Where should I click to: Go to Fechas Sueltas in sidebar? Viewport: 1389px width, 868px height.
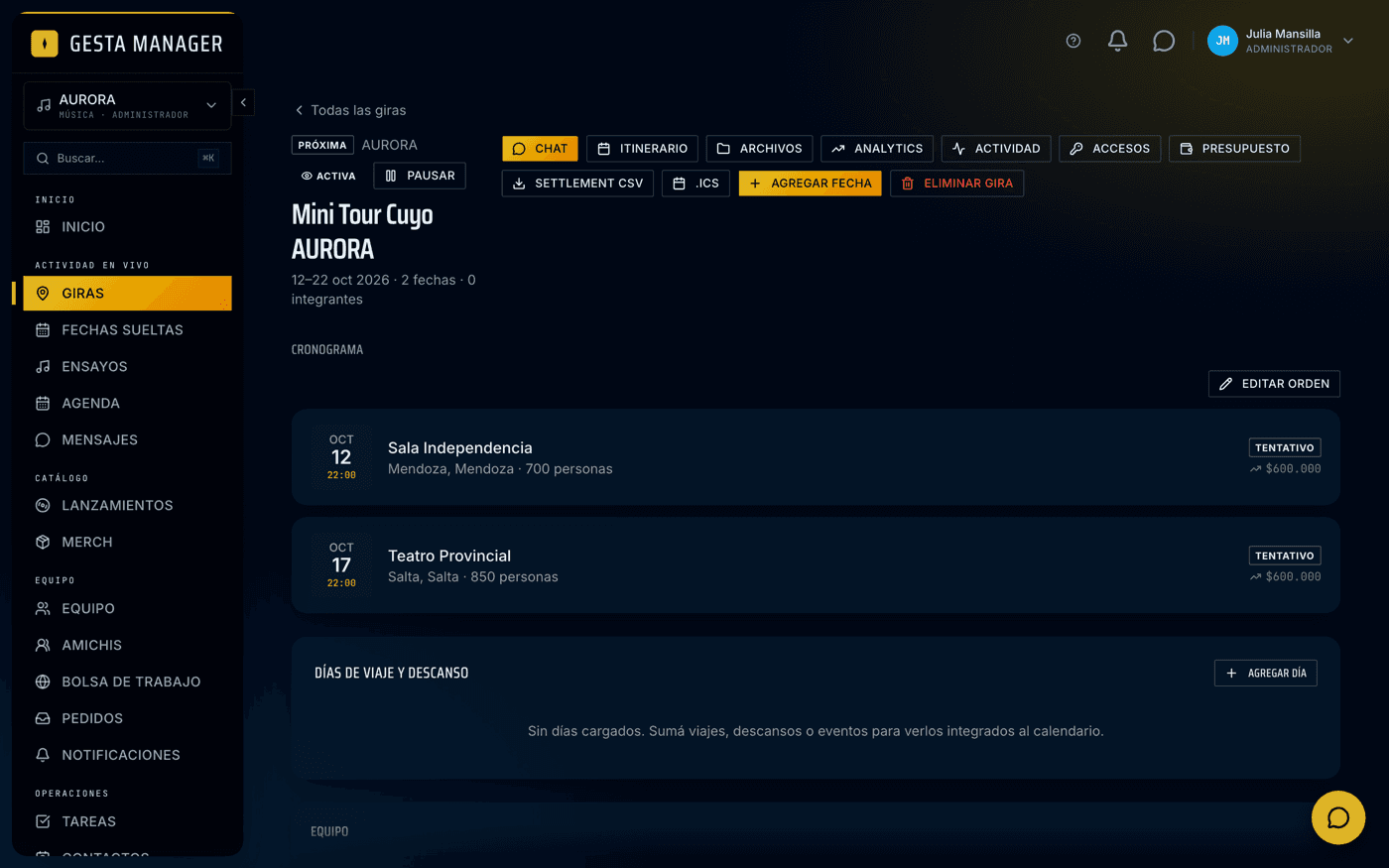[127, 330]
